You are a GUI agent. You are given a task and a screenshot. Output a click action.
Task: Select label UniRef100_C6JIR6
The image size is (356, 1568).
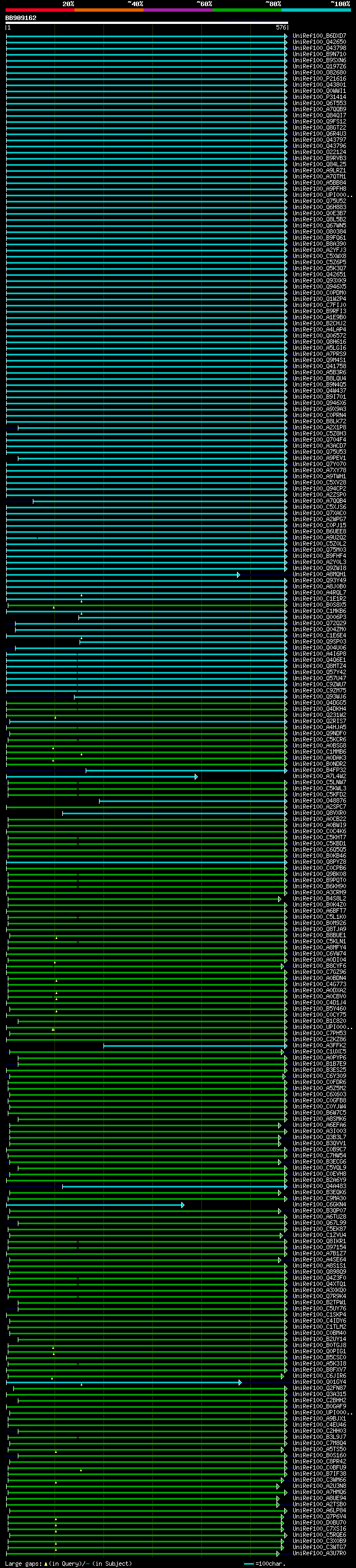319,1376
